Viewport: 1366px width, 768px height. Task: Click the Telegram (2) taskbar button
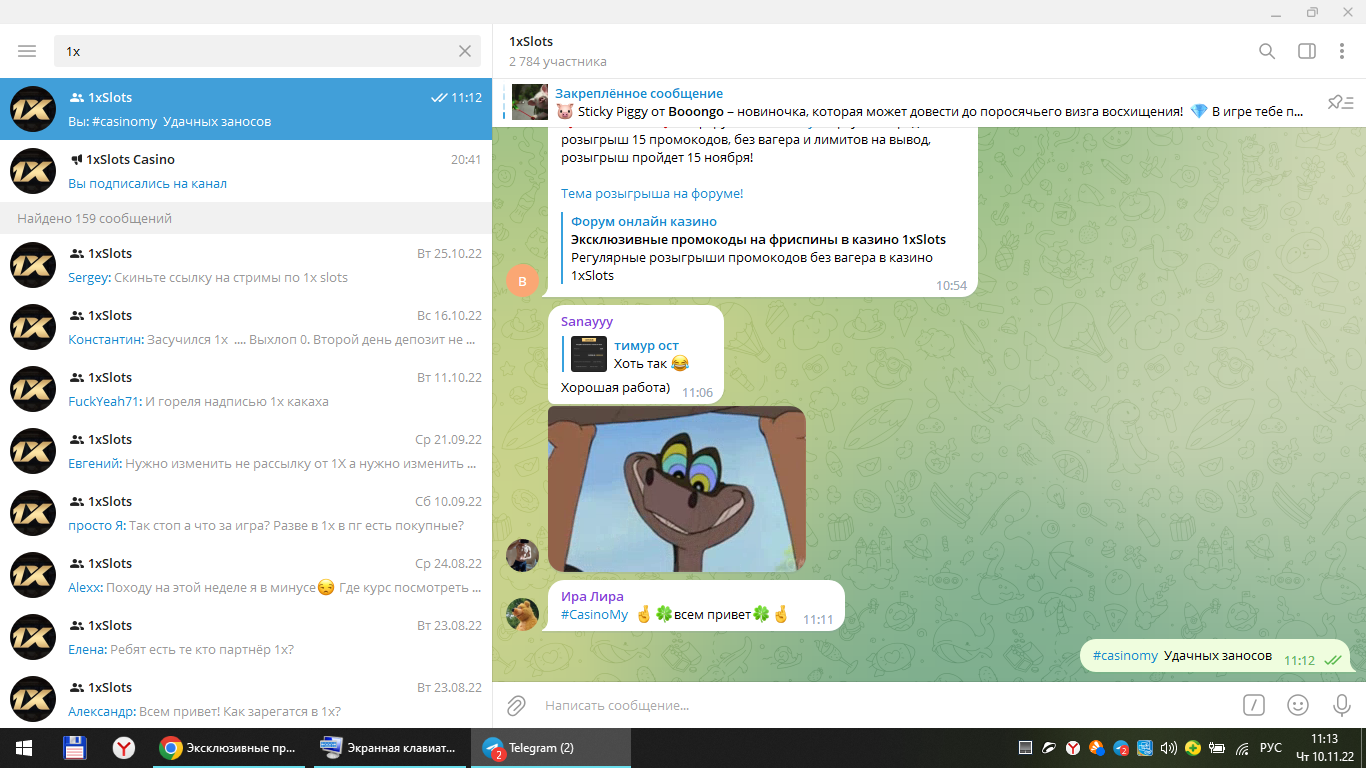tap(550, 748)
